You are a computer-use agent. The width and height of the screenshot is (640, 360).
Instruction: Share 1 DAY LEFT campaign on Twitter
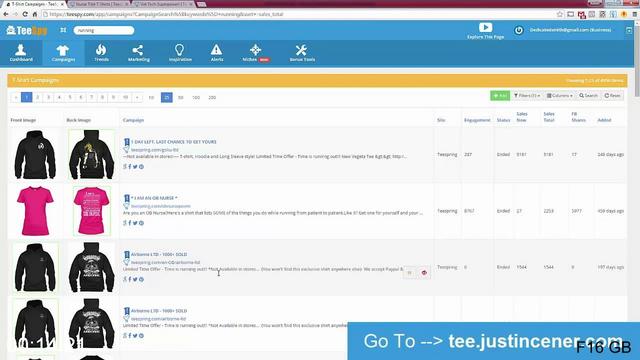click(135, 167)
